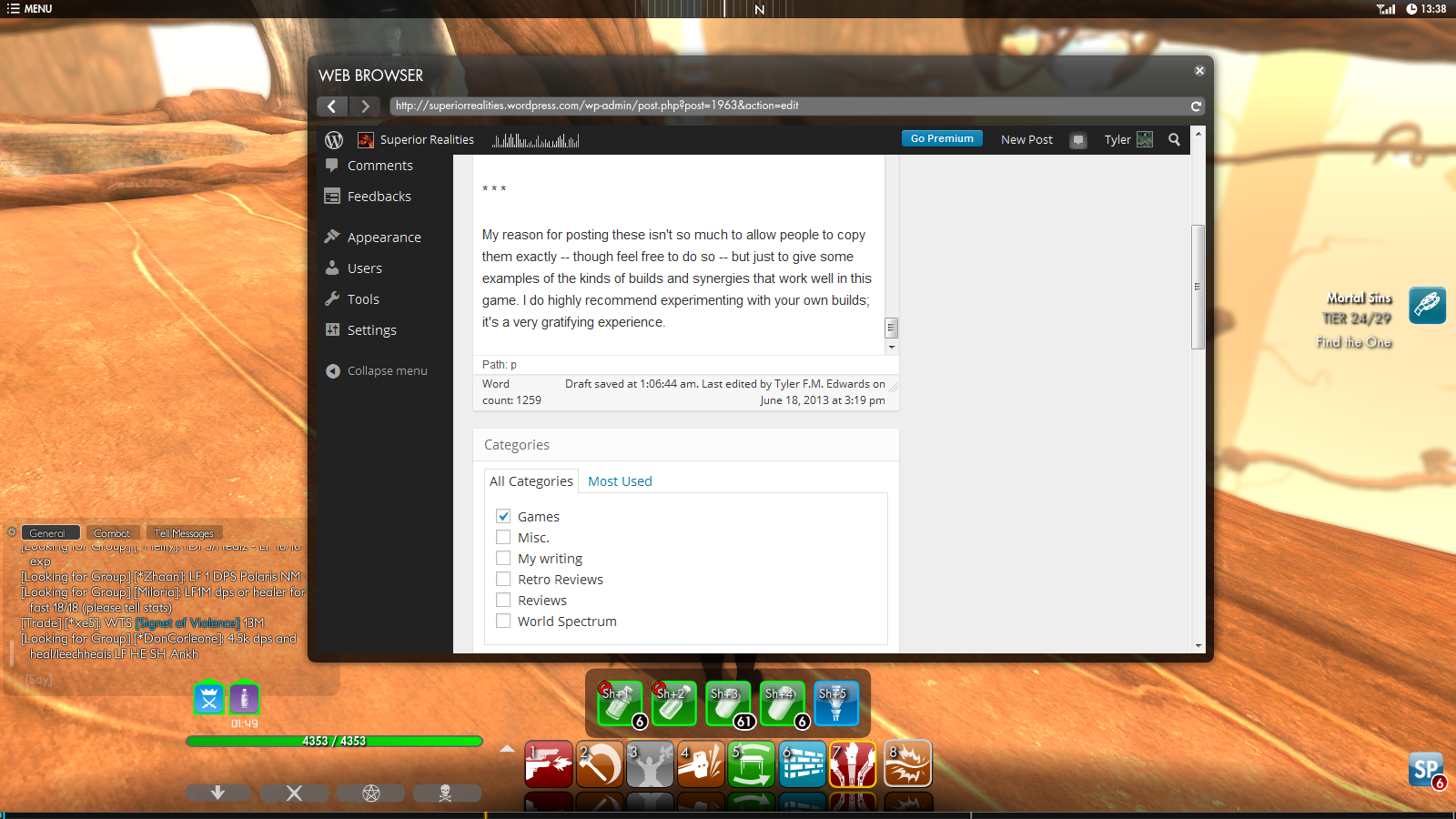Screen dimensions: 1456x819
Task: Click the search magnifier in admin bar
Action: 1174,140
